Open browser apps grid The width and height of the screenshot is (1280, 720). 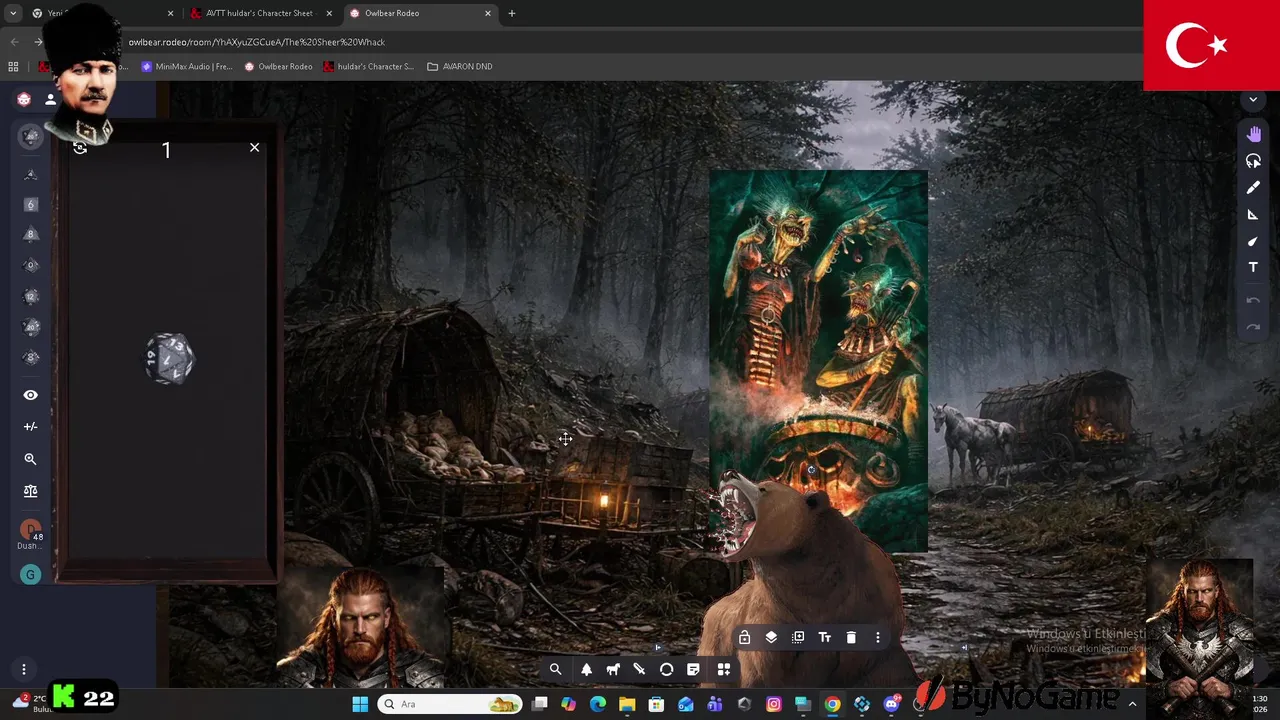point(14,66)
